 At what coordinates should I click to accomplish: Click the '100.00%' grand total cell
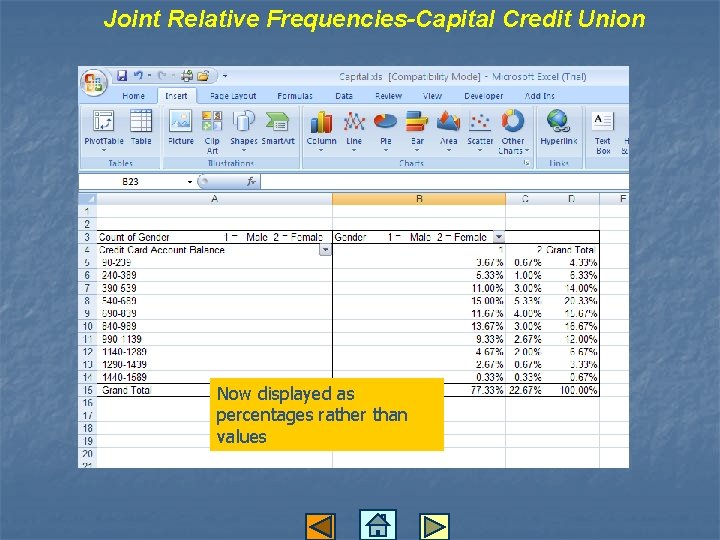[579, 390]
